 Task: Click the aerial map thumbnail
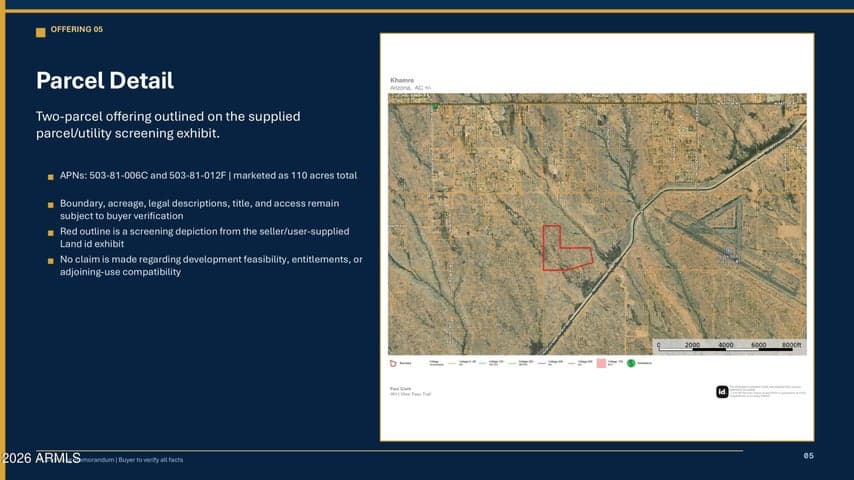click(597, 224)
